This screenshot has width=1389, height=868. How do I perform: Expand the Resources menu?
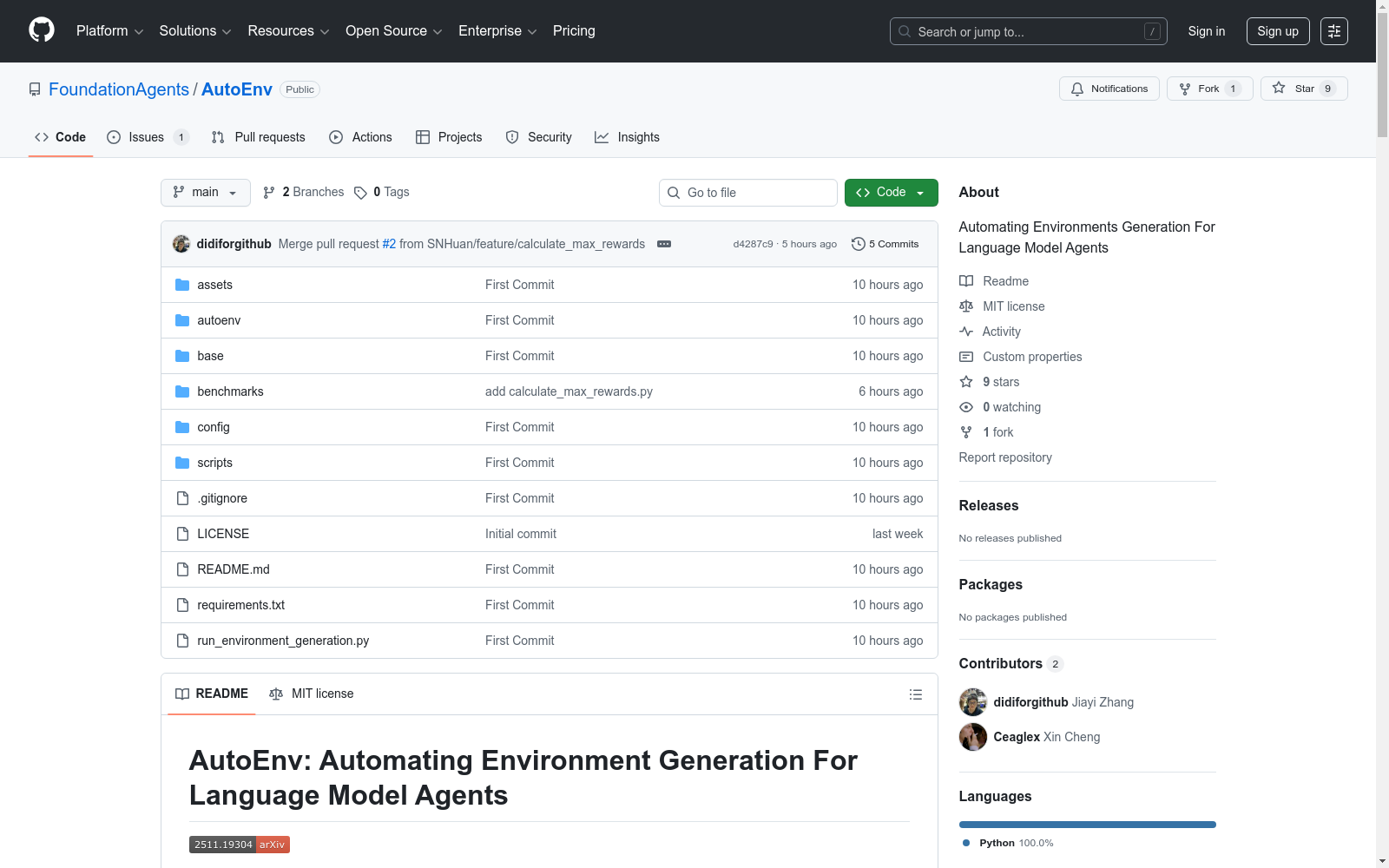click(289, 31)
